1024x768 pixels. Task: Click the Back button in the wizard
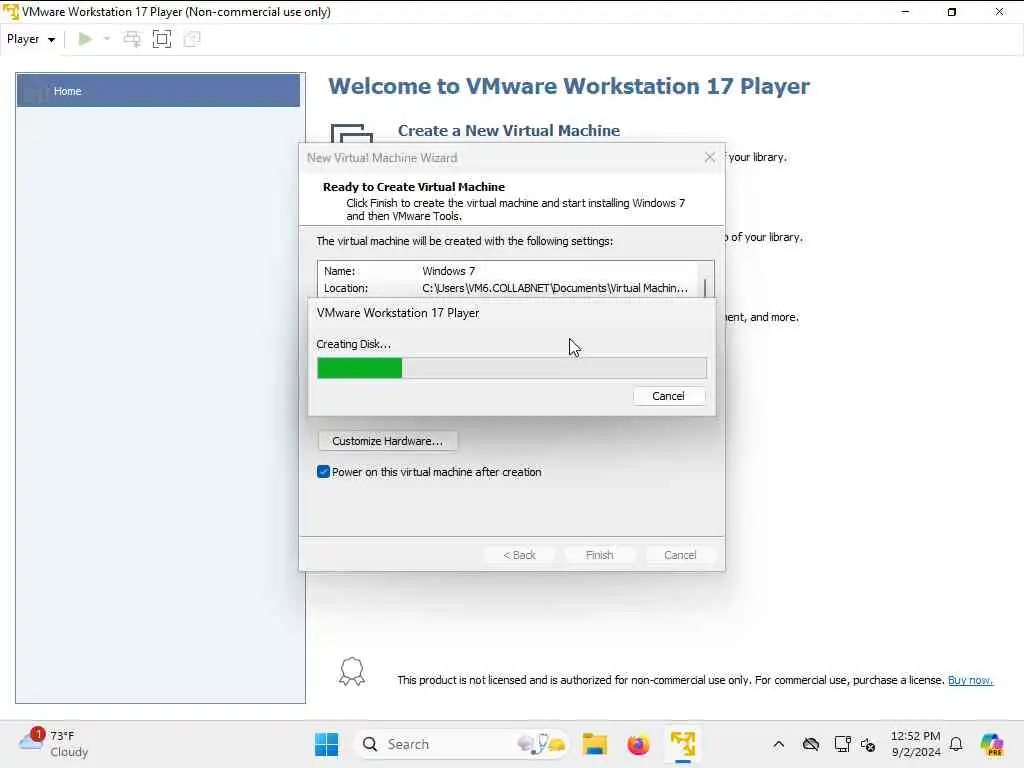[x=519, y=554]
